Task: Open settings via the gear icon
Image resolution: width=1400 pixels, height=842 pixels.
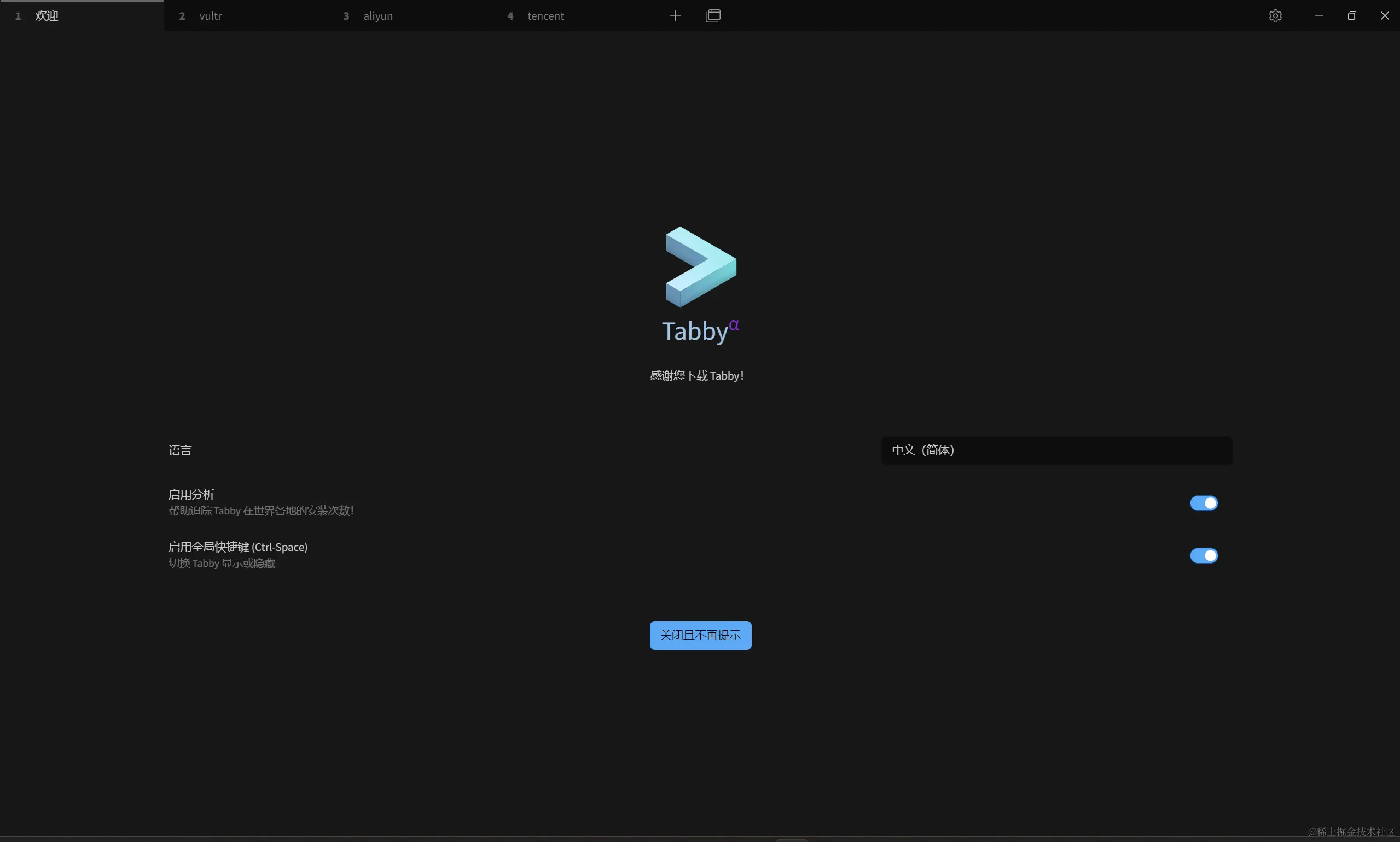Action: coord(1275,16)
